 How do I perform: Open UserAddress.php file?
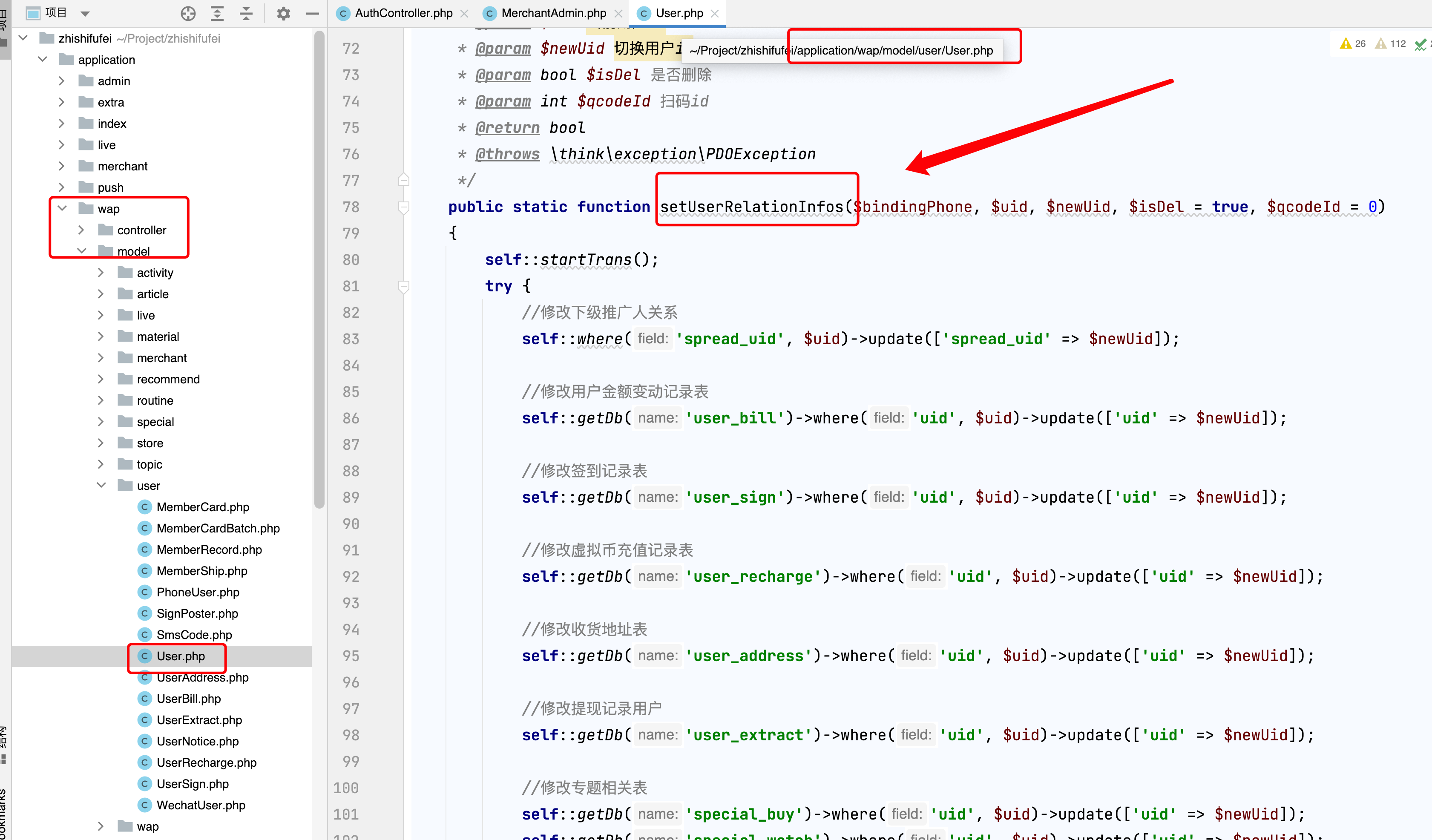point(202,677)
